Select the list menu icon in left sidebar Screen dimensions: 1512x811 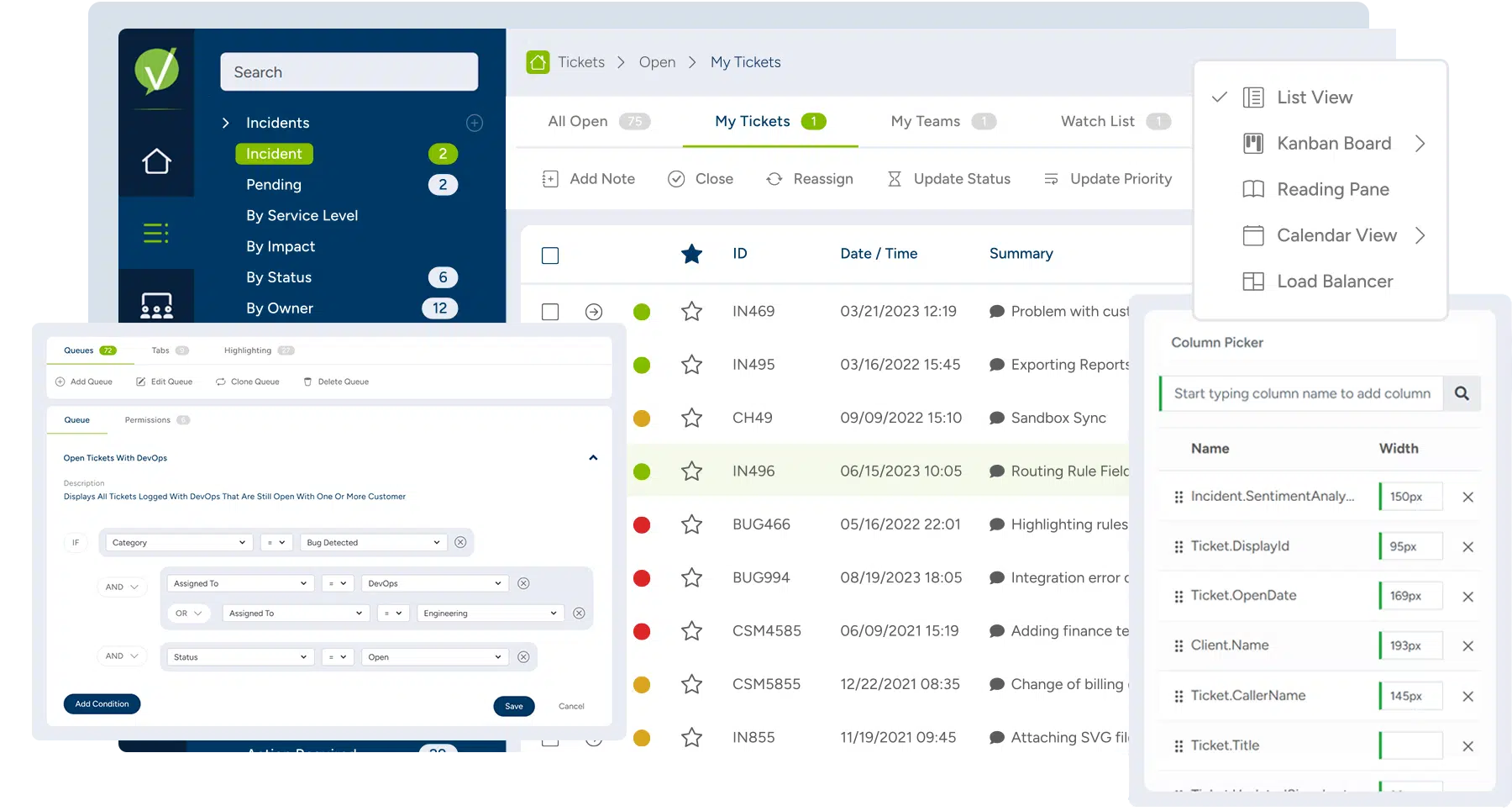click(x=156, y=233)
